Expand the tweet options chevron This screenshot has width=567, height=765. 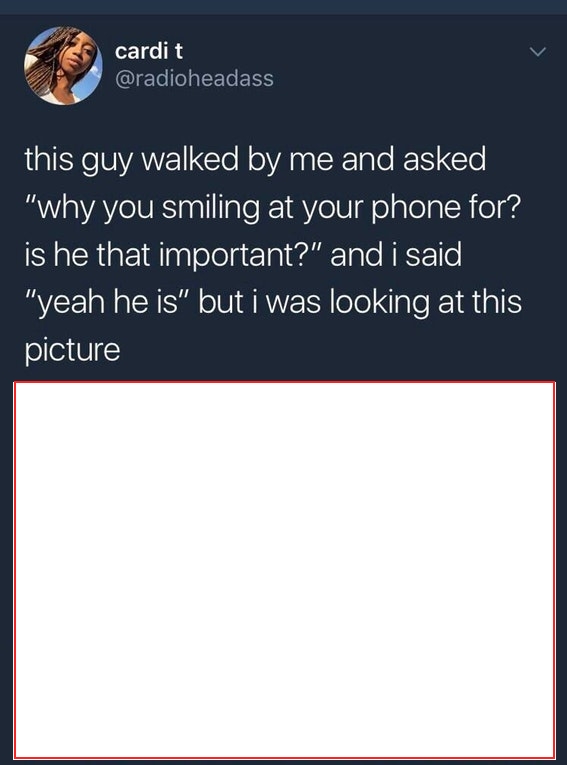(x=537, y=52)
